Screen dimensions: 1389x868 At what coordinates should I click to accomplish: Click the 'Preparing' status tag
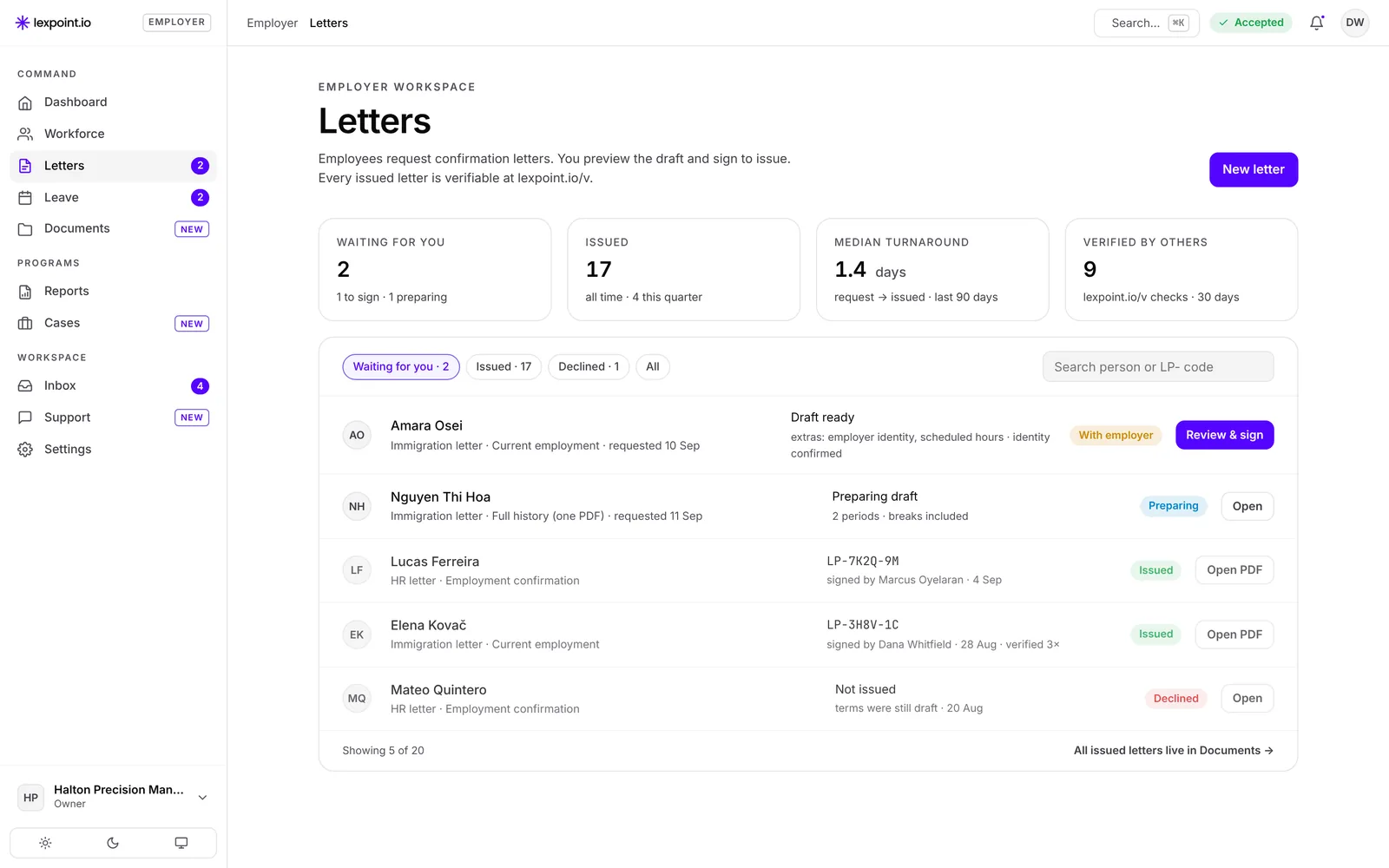pos(1173,506)
